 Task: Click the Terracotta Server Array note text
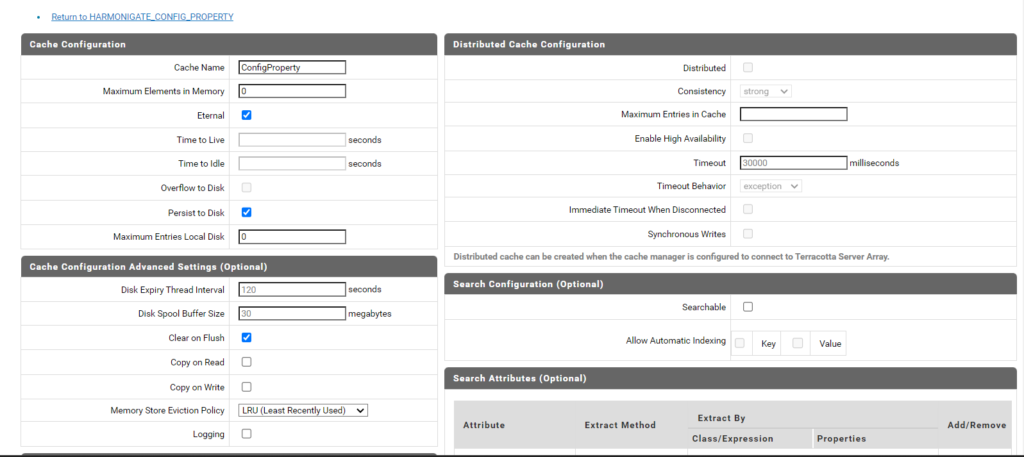671,257
